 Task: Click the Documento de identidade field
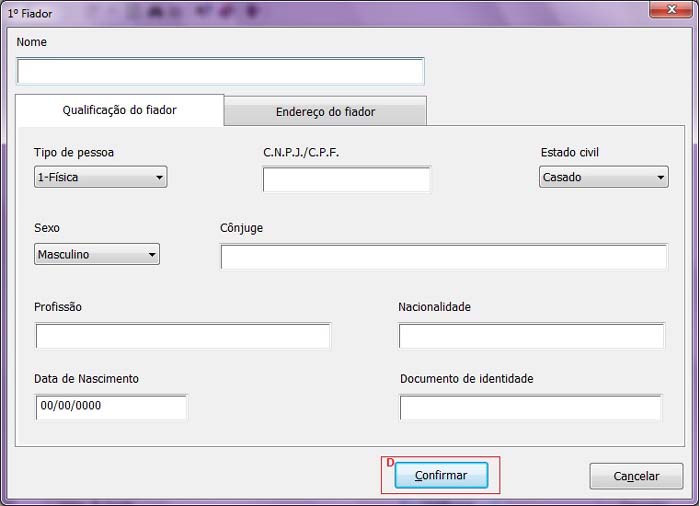point(530,408)
